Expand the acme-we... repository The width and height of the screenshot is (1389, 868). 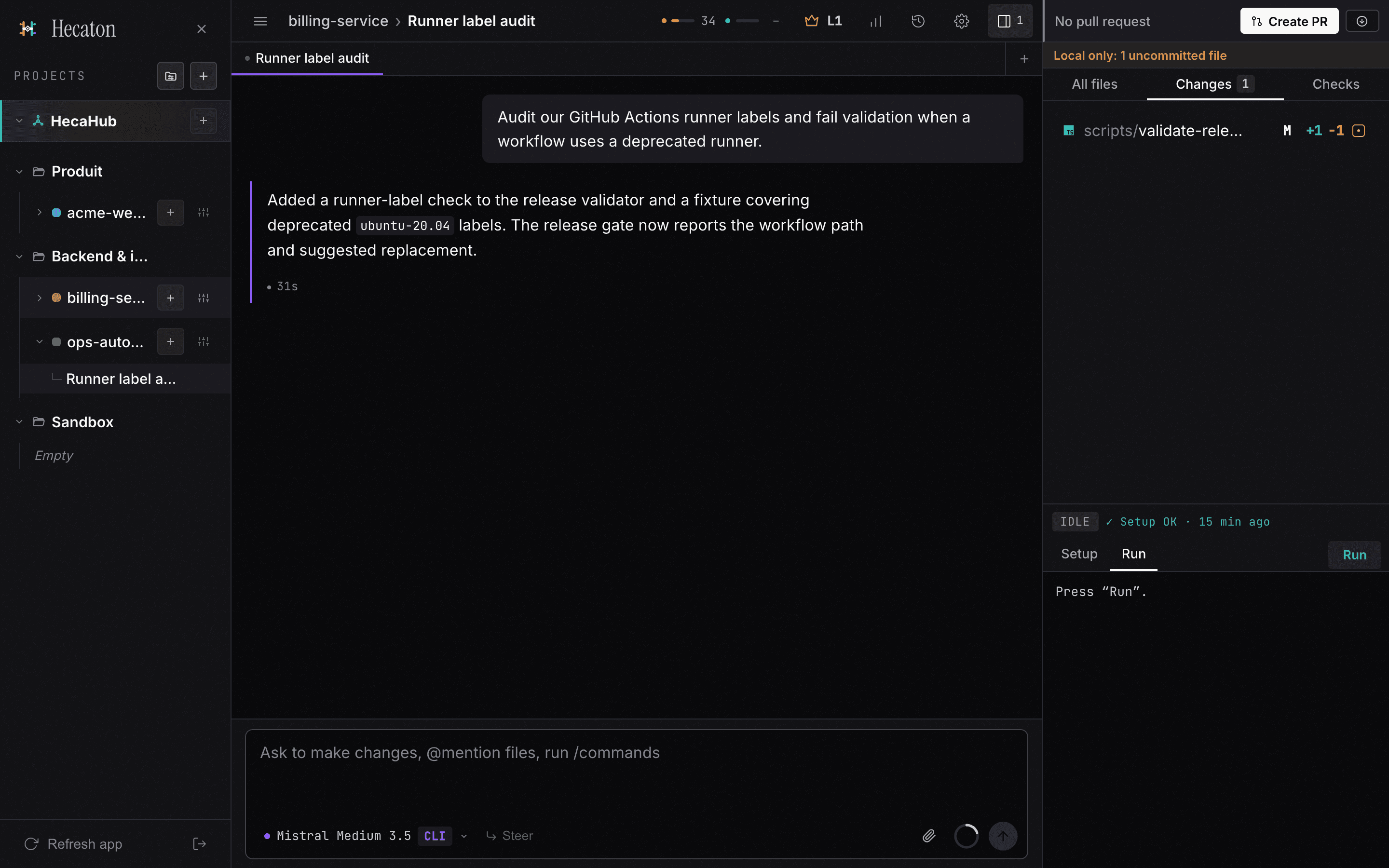(x=39, y=212)
